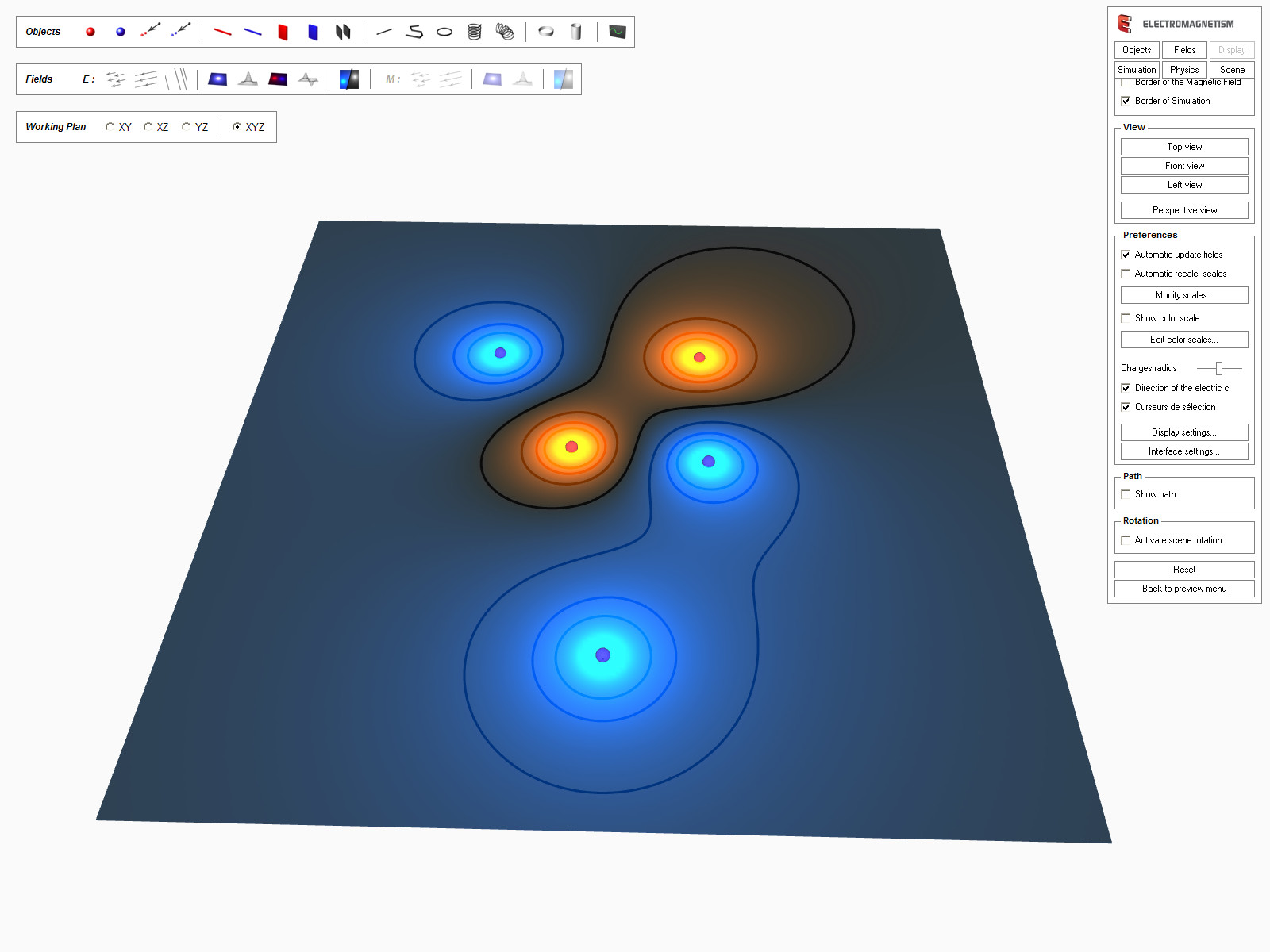
Task: Add a positive red charge object
Action: point(90,32)
